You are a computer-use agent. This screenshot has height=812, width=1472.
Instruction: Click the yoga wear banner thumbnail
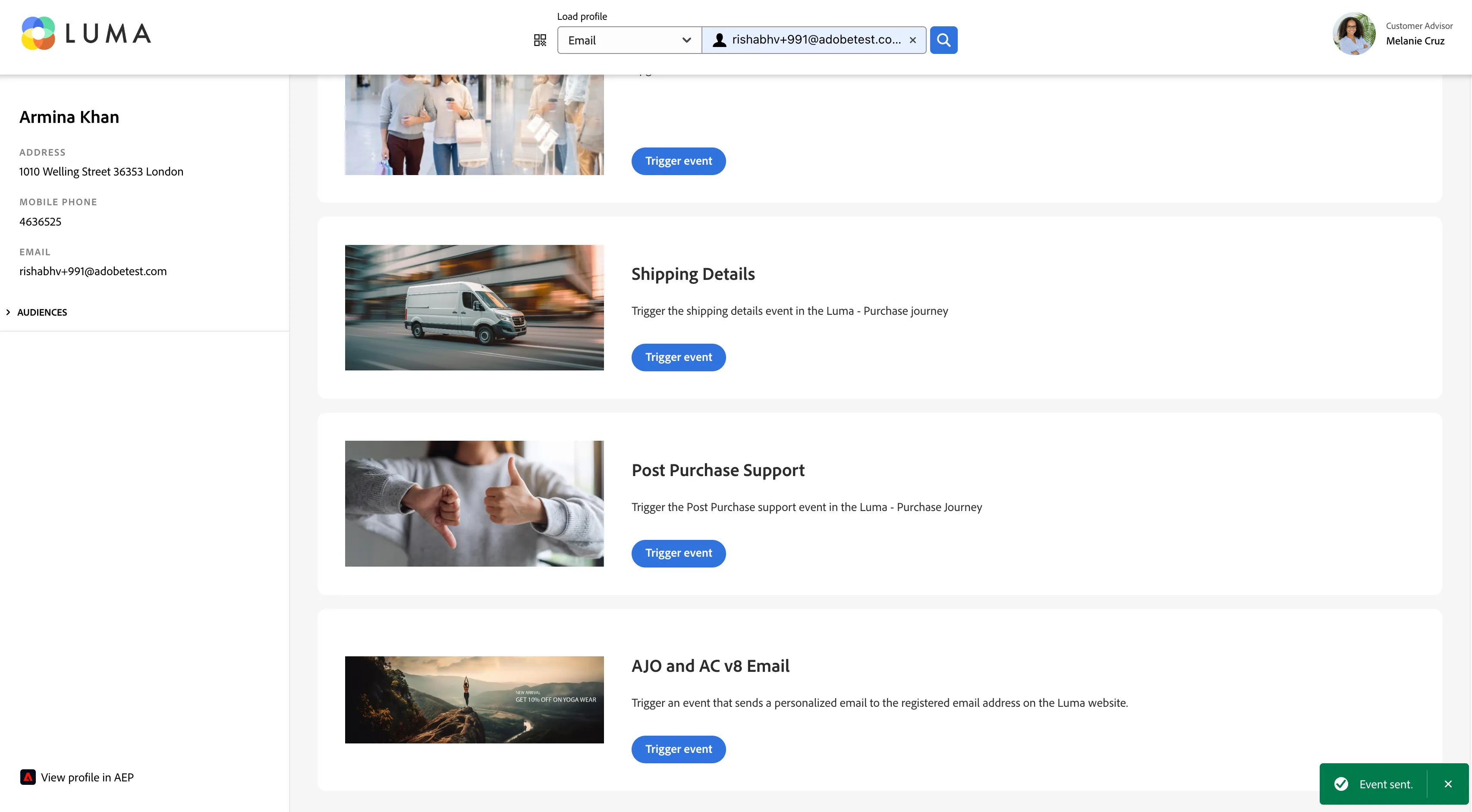(x=474, y=699)
